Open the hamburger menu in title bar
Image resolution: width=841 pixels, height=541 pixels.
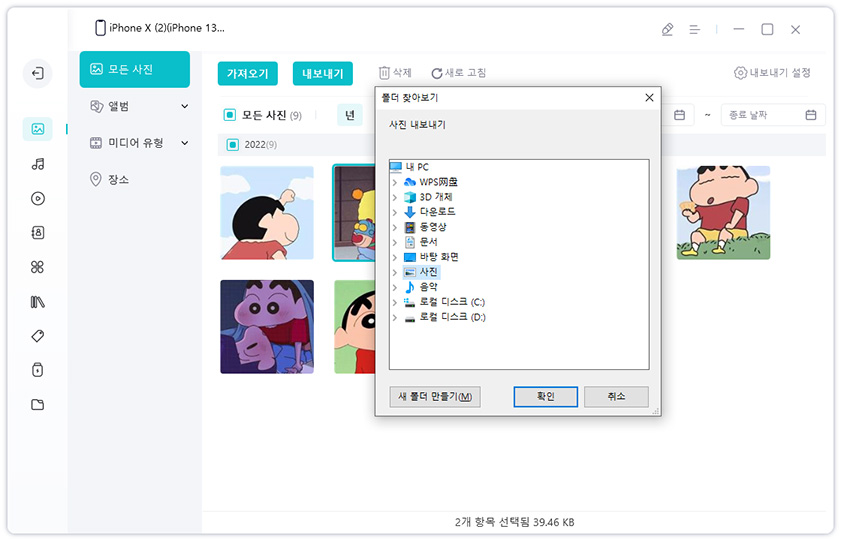[695, 29]
